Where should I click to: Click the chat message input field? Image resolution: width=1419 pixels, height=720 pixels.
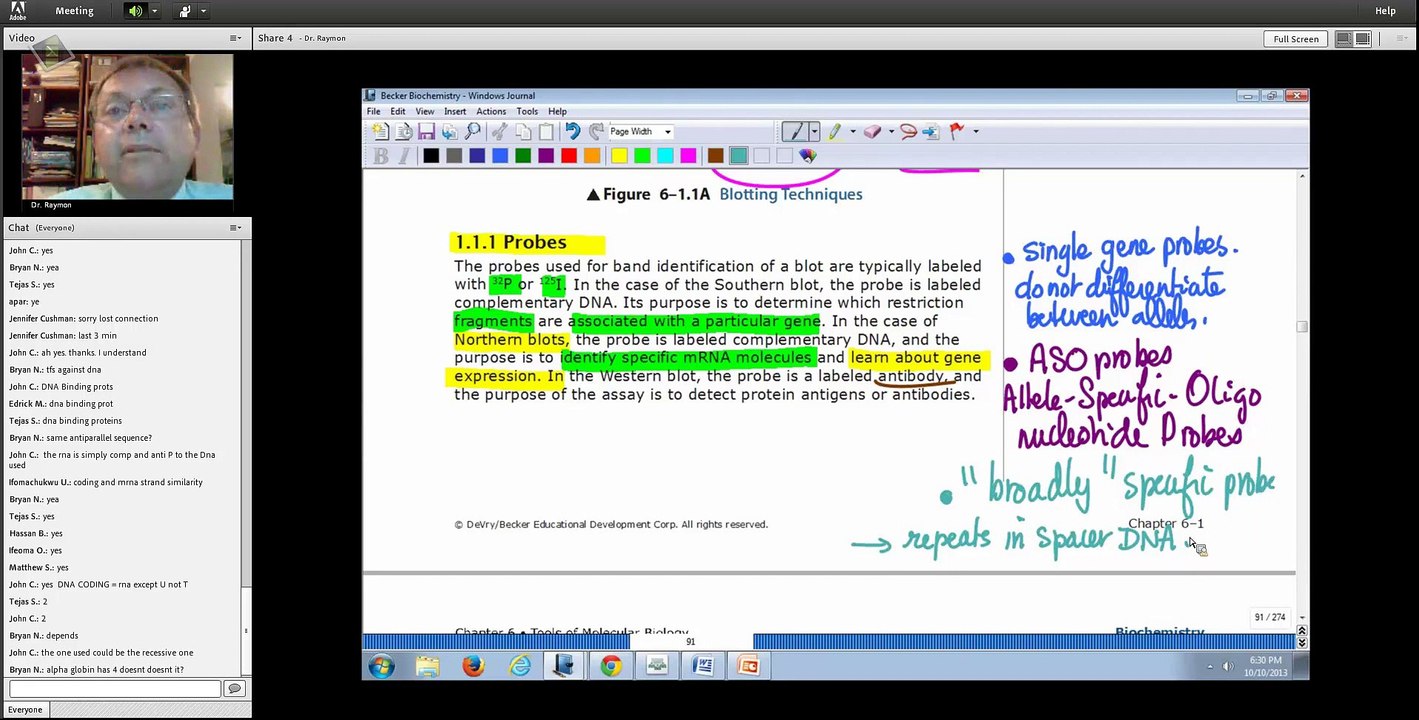pos(115,689)
